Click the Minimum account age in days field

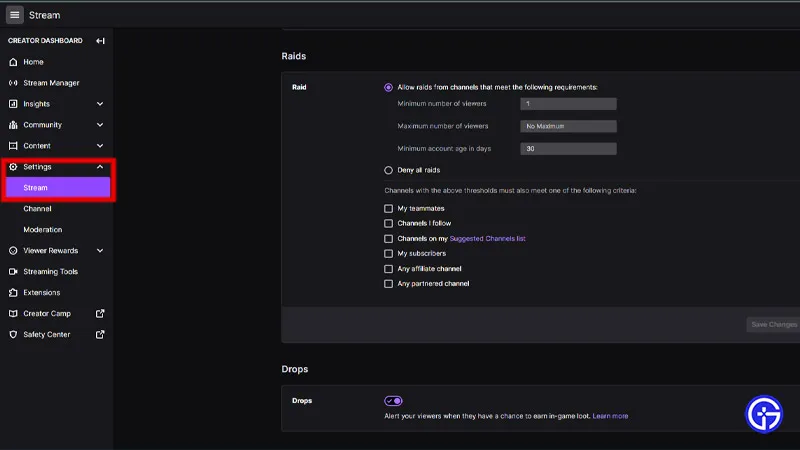[x=568, y=148]
